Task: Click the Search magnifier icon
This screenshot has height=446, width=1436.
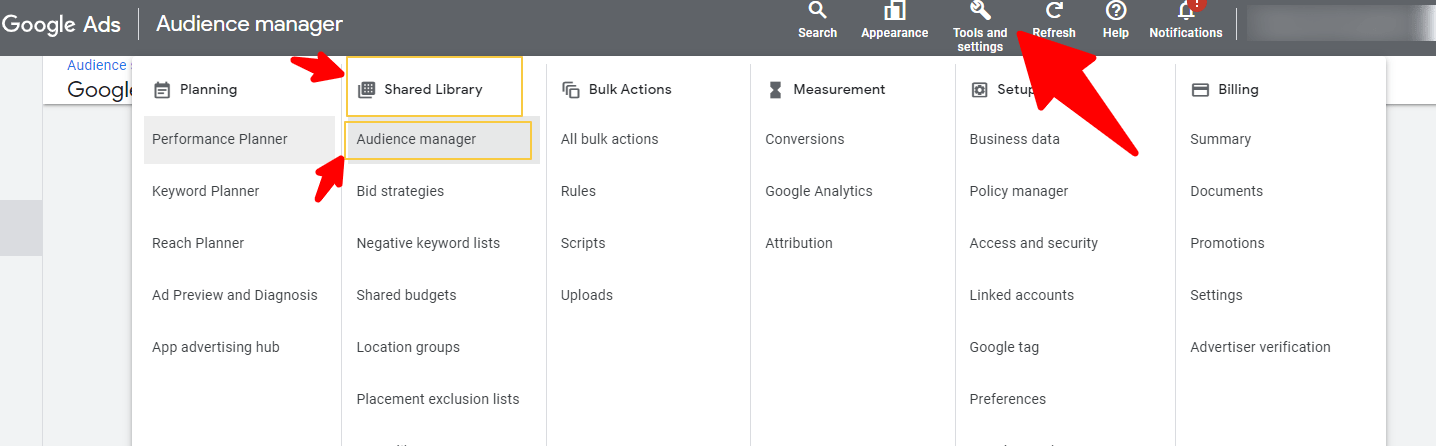Action: point(817,11)
